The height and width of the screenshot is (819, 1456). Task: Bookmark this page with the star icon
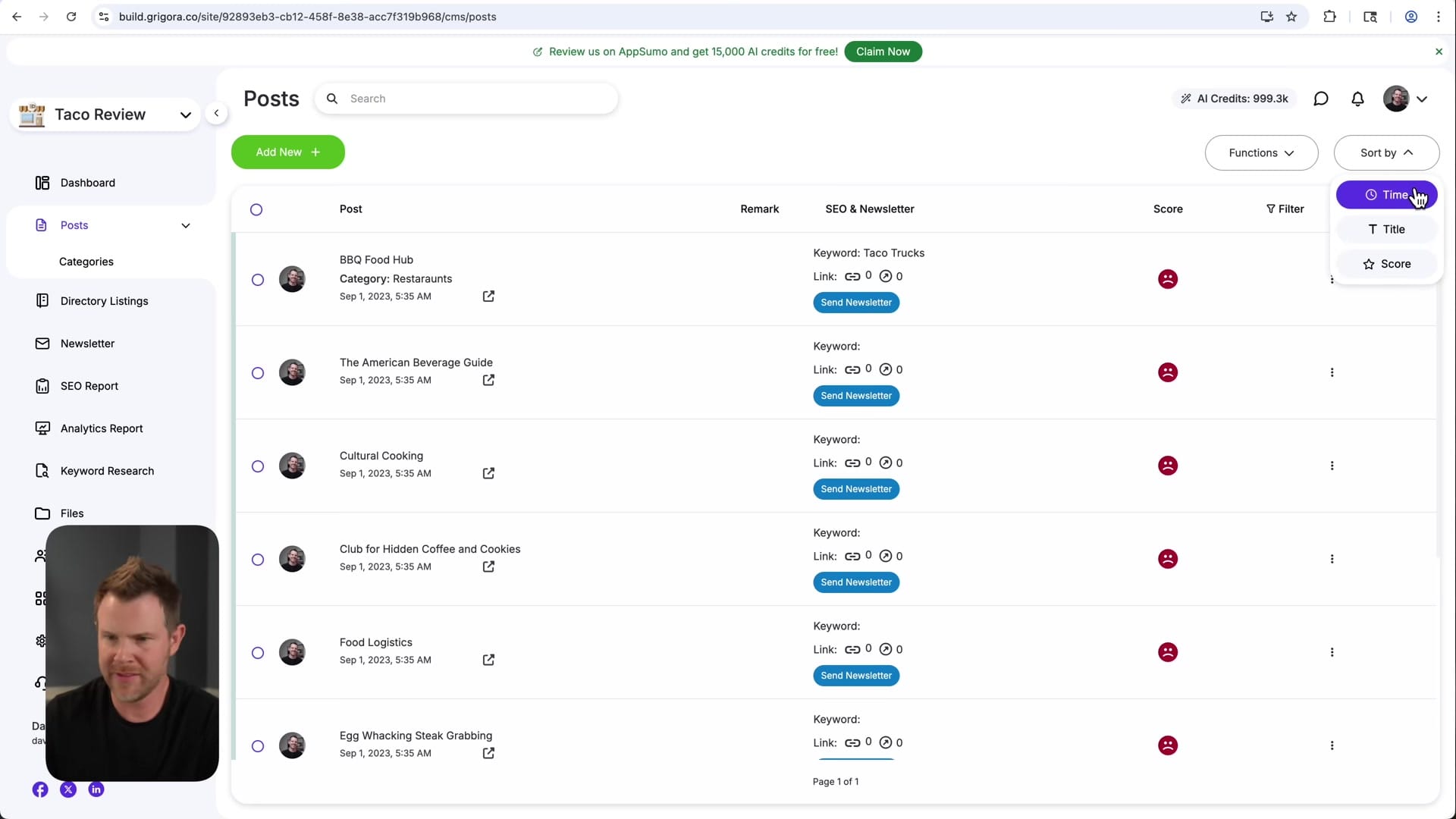coord(1291,17)
